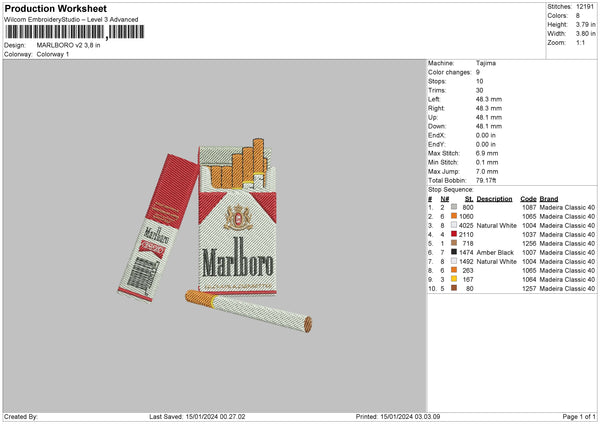The height and width of the screenshot is (424, 600).
Task: Click the Max Stitch value '6.9 mm'
Action: click(x=487, y=153)
